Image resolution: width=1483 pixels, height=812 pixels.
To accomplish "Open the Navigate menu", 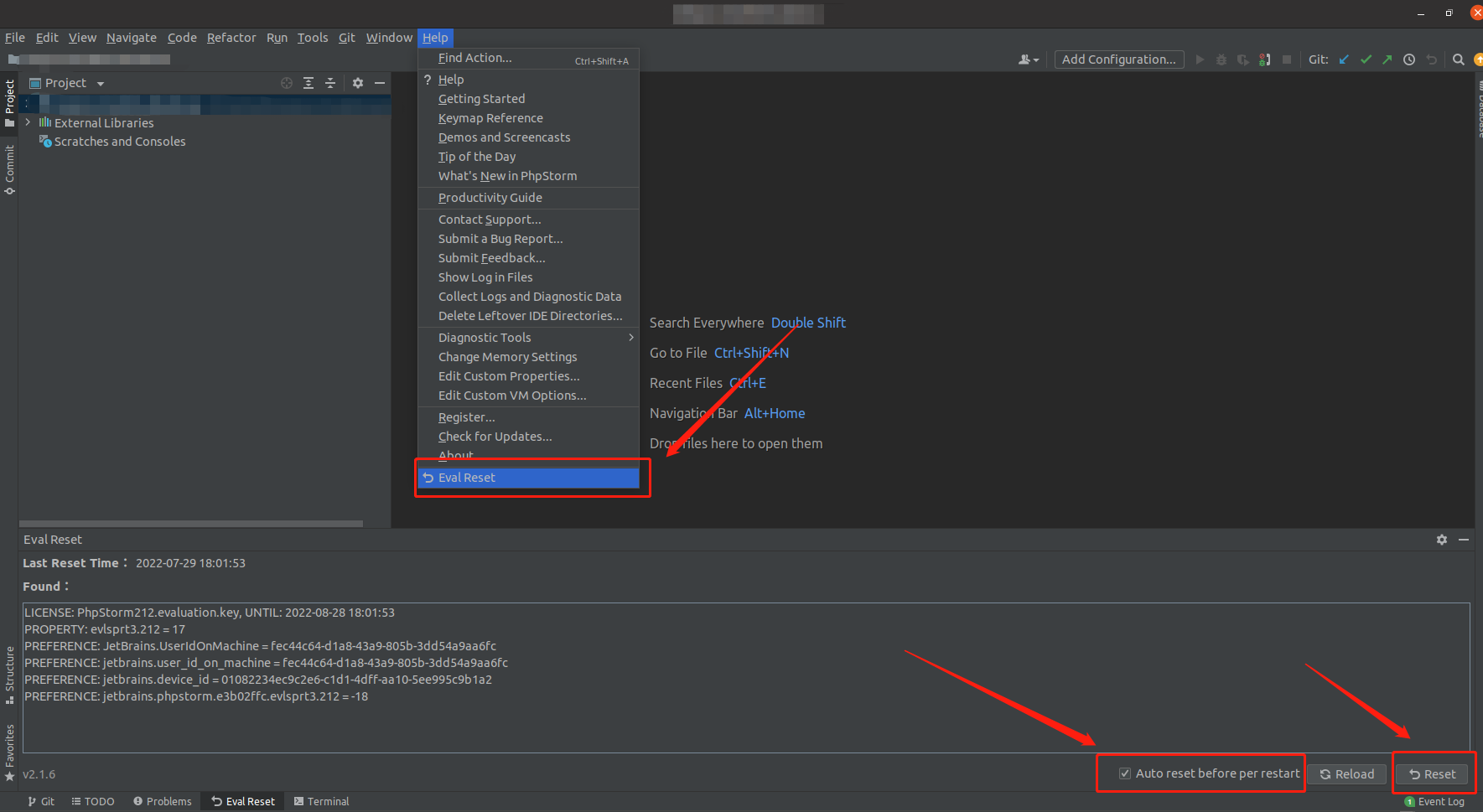I will click(132, 38).
